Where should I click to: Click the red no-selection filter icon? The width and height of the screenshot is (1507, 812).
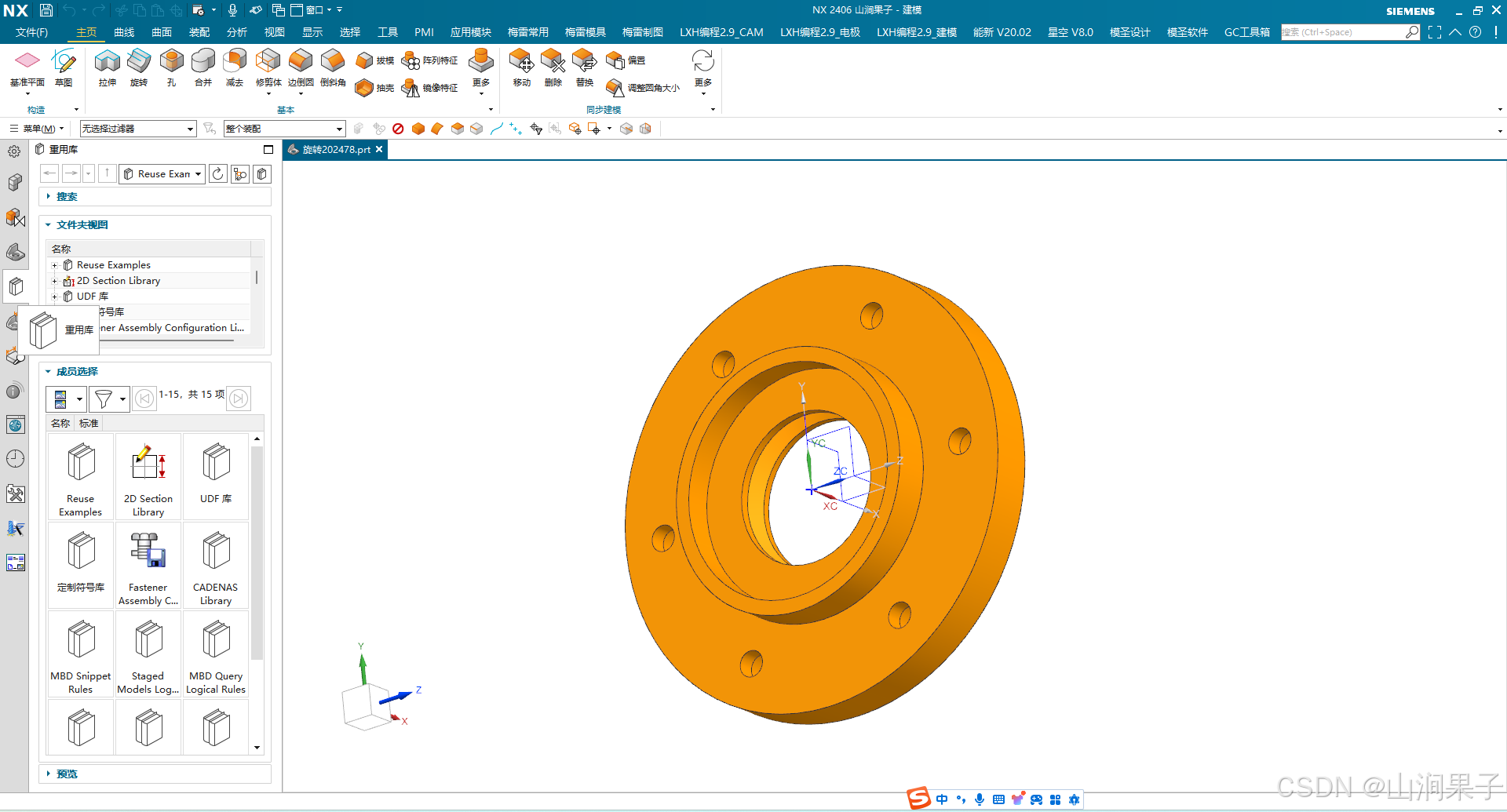tap(398, 129)
